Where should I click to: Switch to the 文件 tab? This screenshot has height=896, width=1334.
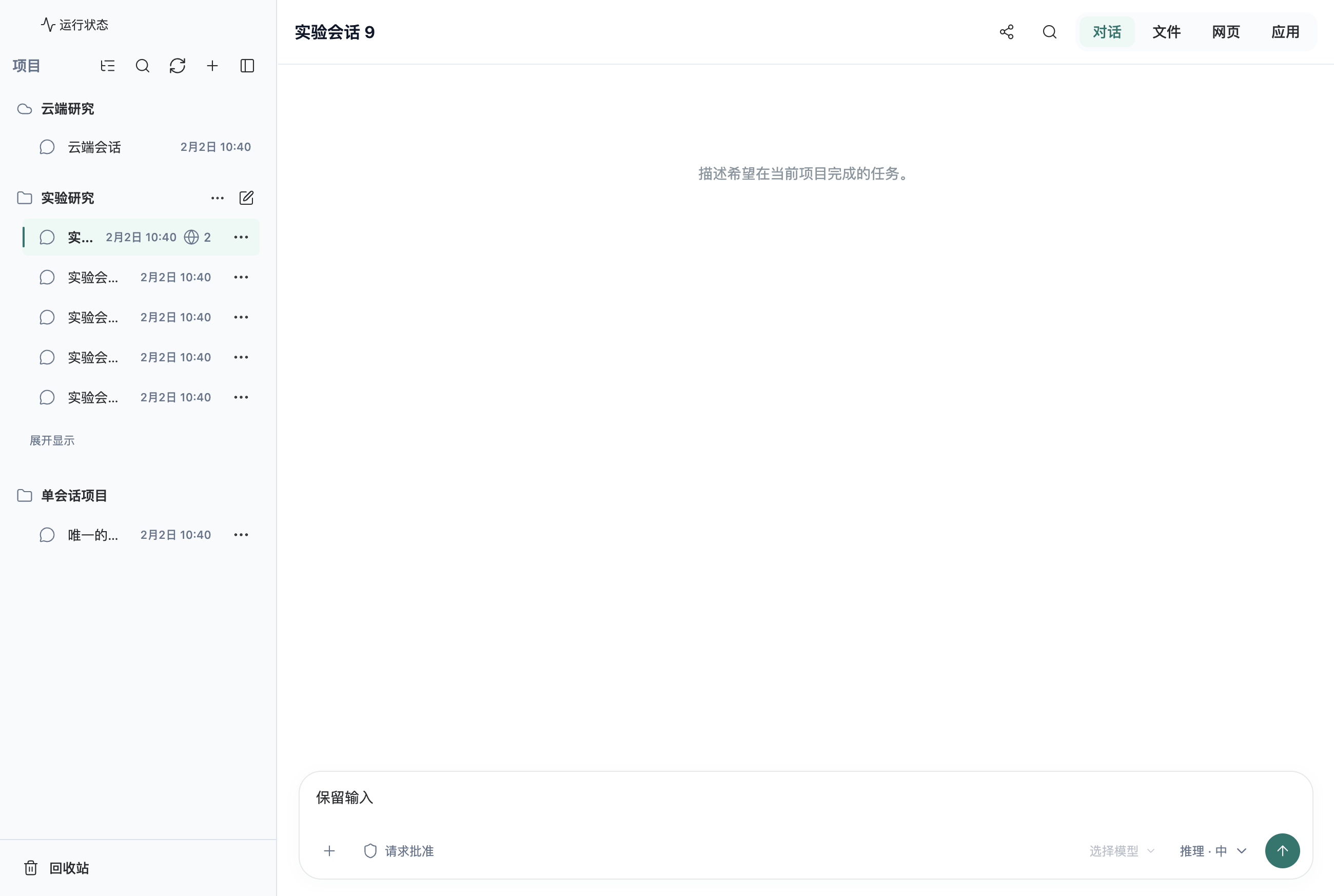coord(1166,32)
